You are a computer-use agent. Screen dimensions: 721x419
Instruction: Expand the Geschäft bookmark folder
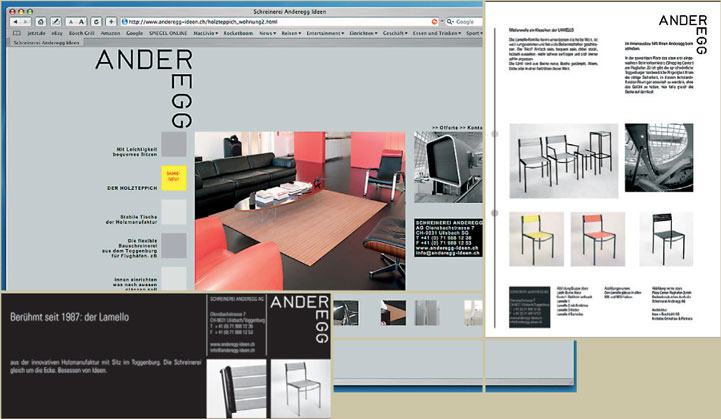[395, 33]
